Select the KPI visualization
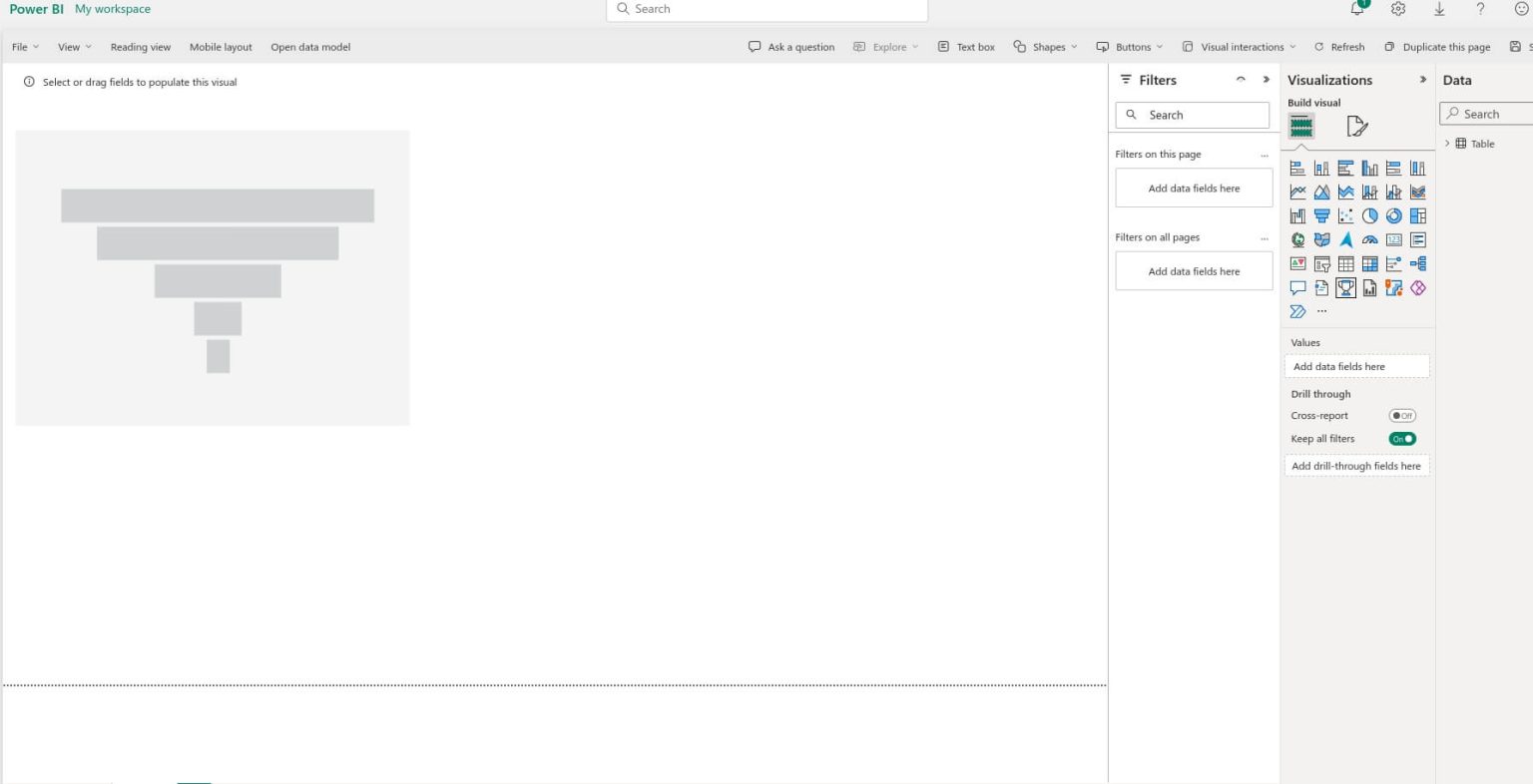The image size is (1533, 784). coord(1297,263)
